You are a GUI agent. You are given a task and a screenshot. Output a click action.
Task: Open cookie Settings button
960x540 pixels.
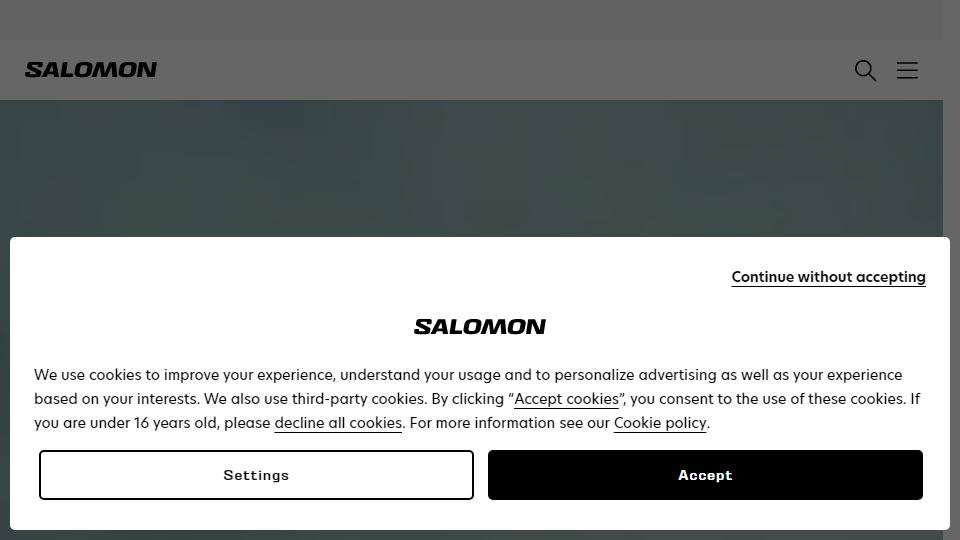pyautogui.click(x=256, y=475)
